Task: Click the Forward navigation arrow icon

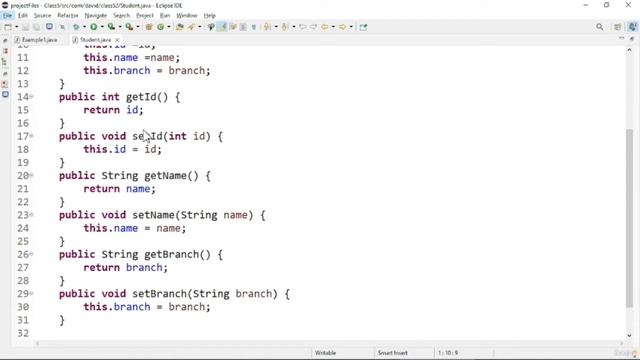Action: [x=342, y=27]
